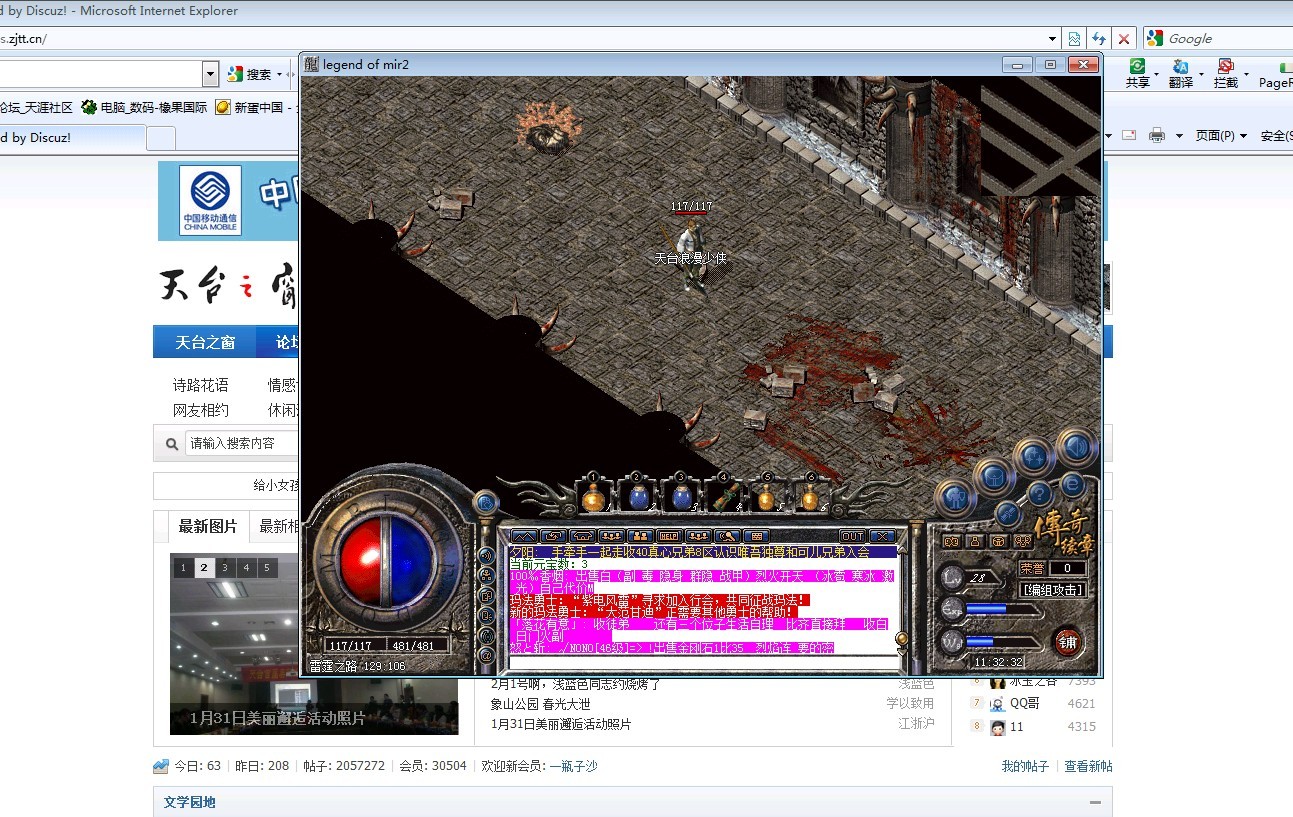Click the question mark help orb

(x=1039, y=493)
